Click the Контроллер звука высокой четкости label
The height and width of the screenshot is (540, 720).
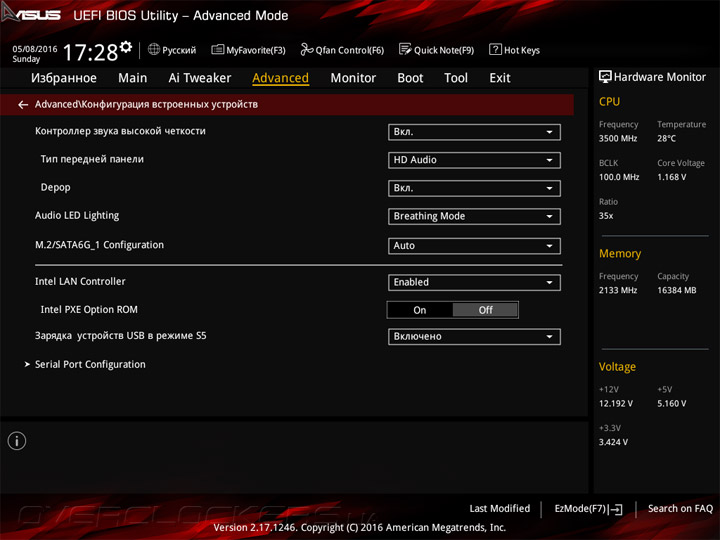(x=120, y=131)
